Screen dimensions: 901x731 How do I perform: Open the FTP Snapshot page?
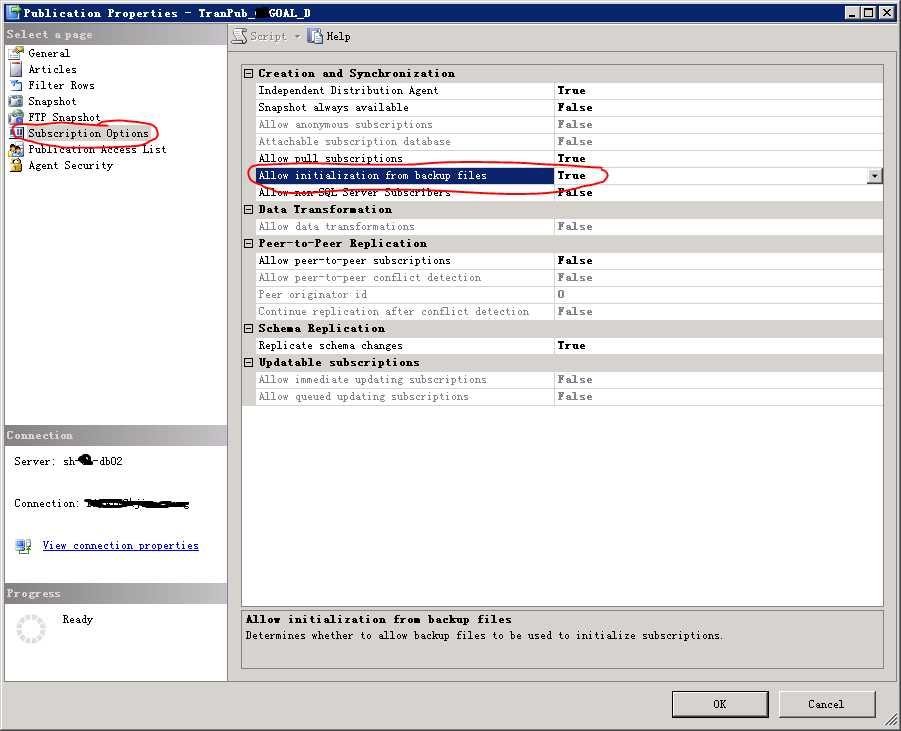click(x=64, y=117)
